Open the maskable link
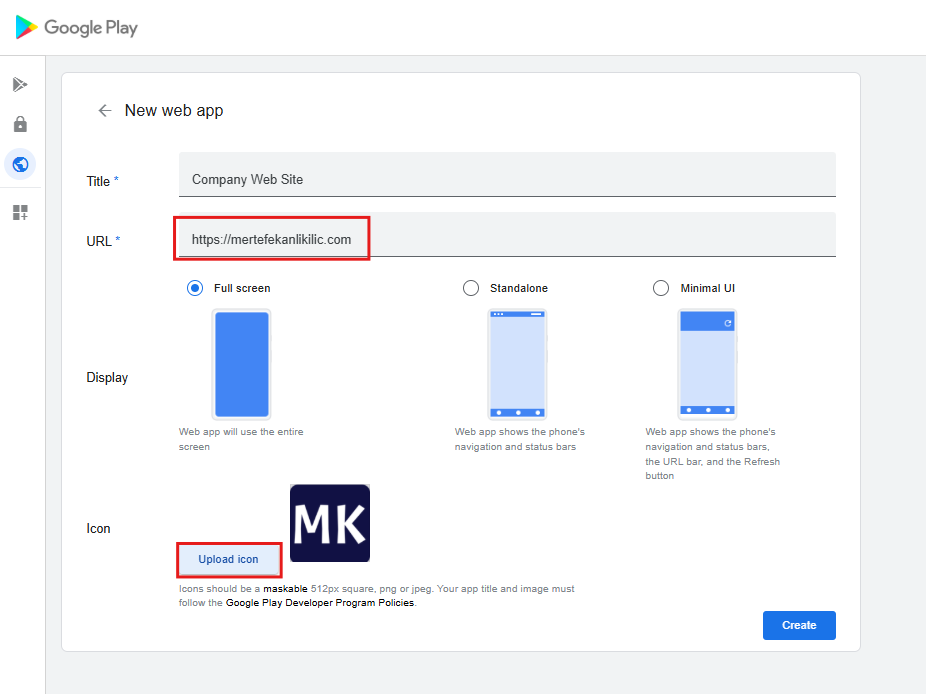This screenshot has height=694, width=926. coord(285,589)
